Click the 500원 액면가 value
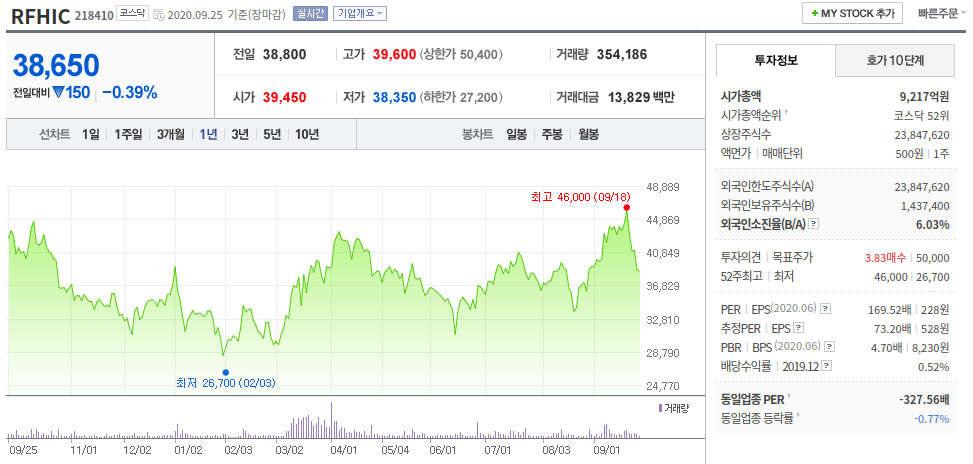This screenshot has height=464, width=973. click(909, 153)
